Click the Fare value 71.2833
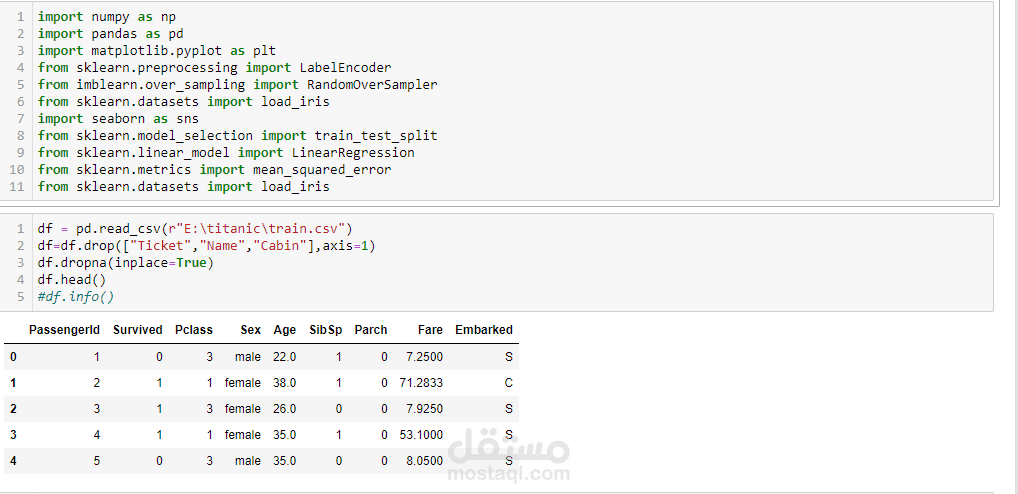 point(421,383)
